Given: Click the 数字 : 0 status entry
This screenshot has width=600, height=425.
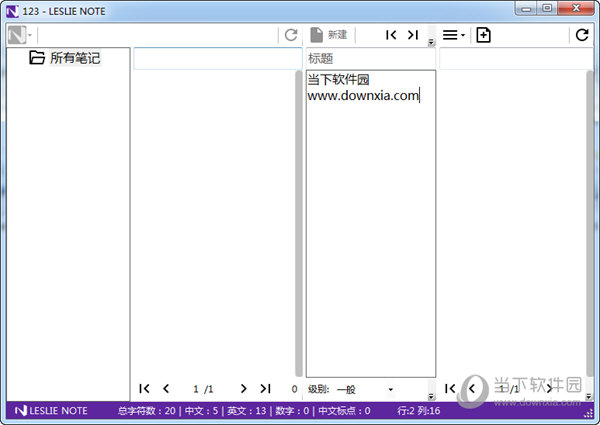Looking at the screenshot, I should coord(292,411).
